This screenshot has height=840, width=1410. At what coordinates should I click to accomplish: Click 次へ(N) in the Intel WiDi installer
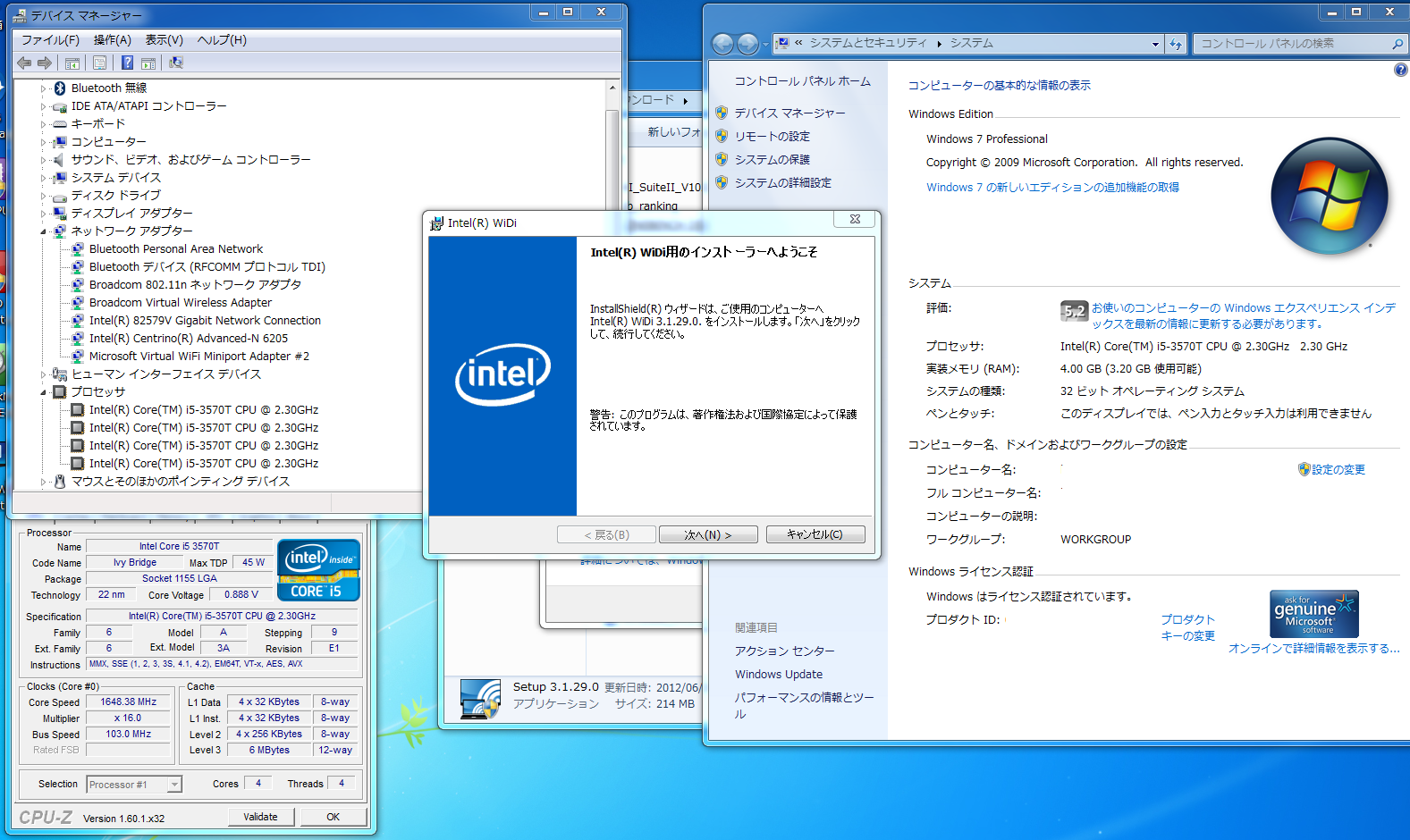(707, 534)
